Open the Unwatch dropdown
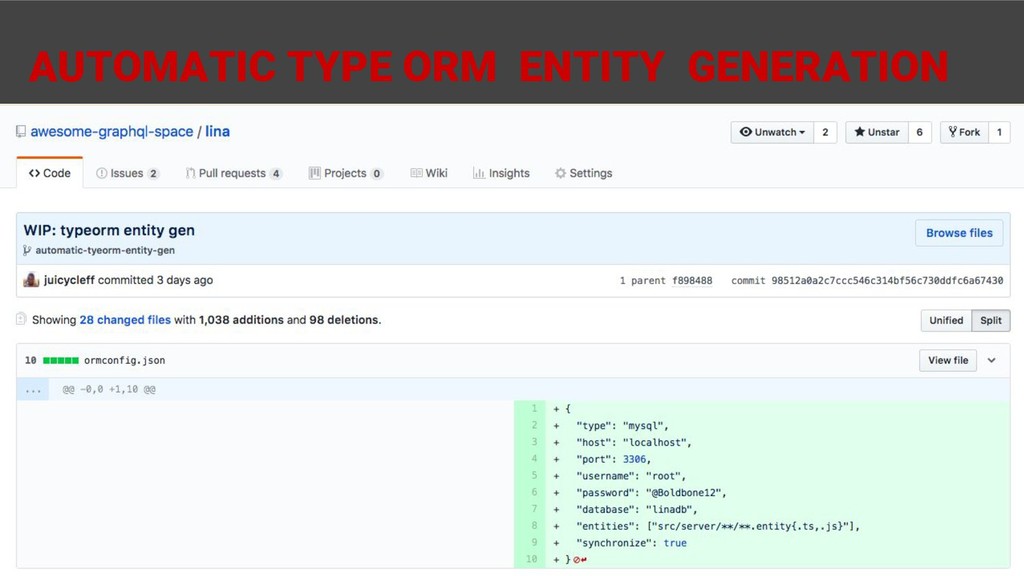 click(772, 132)
